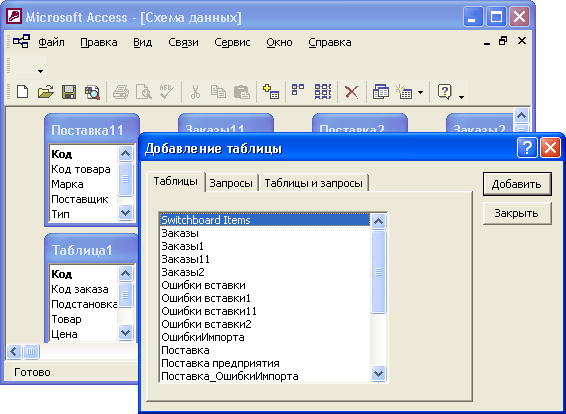Click the New document toolbar icon
This screenshot has width=566, height=414.
pos(23,92)
